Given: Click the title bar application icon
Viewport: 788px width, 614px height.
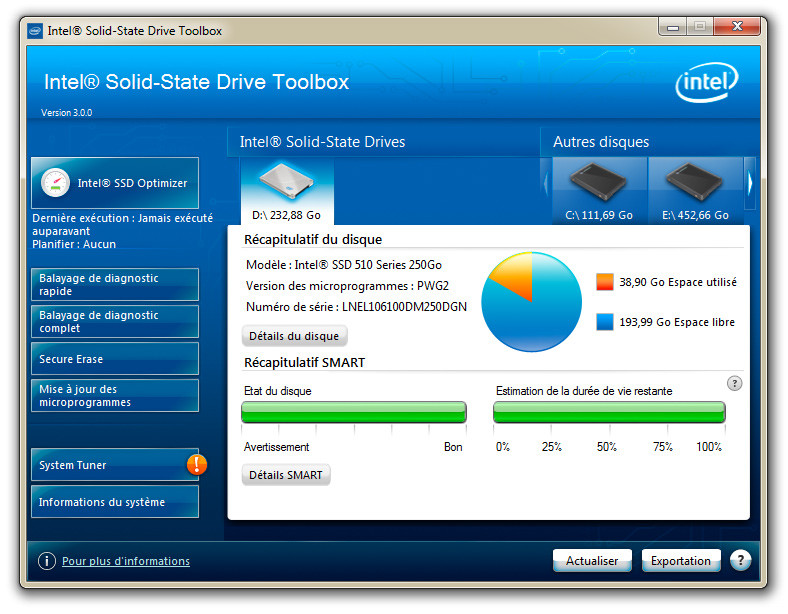Looking at the screenshot, I should tap(35, 31).
